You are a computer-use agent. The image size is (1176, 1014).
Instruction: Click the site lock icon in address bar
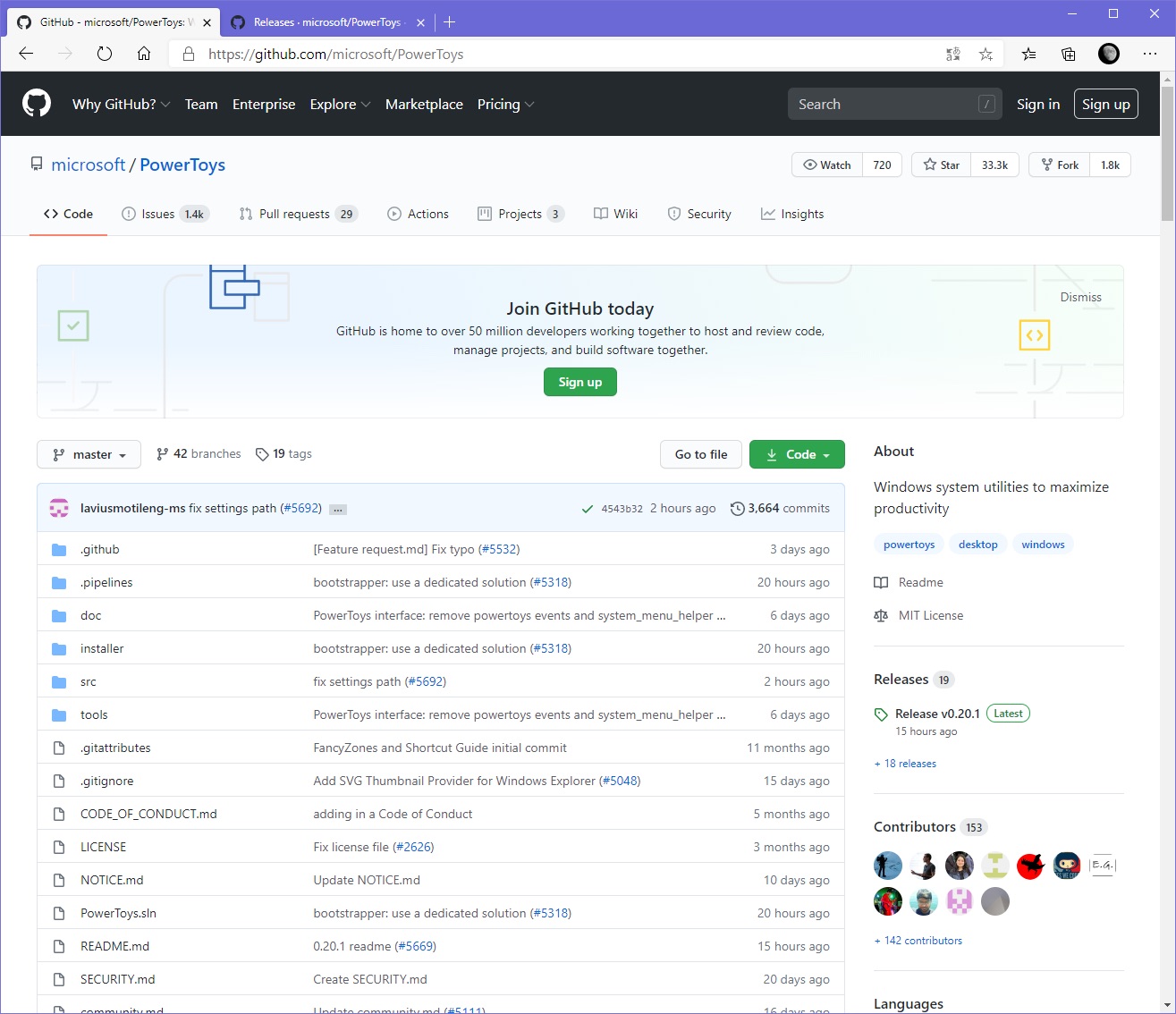[189, 54]
